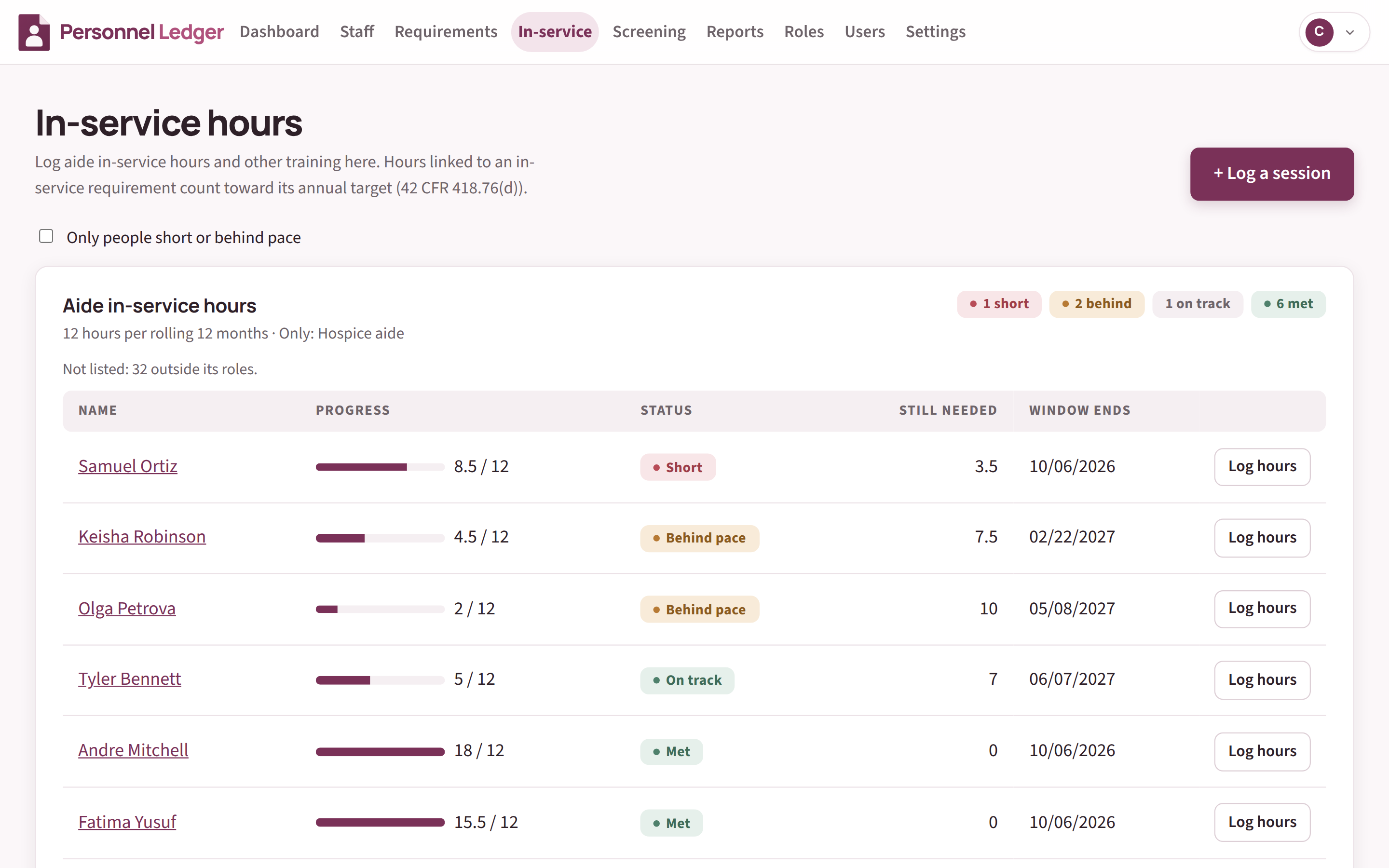
Task: Click the + Log a session button
Action: (x=1271, y=174)
